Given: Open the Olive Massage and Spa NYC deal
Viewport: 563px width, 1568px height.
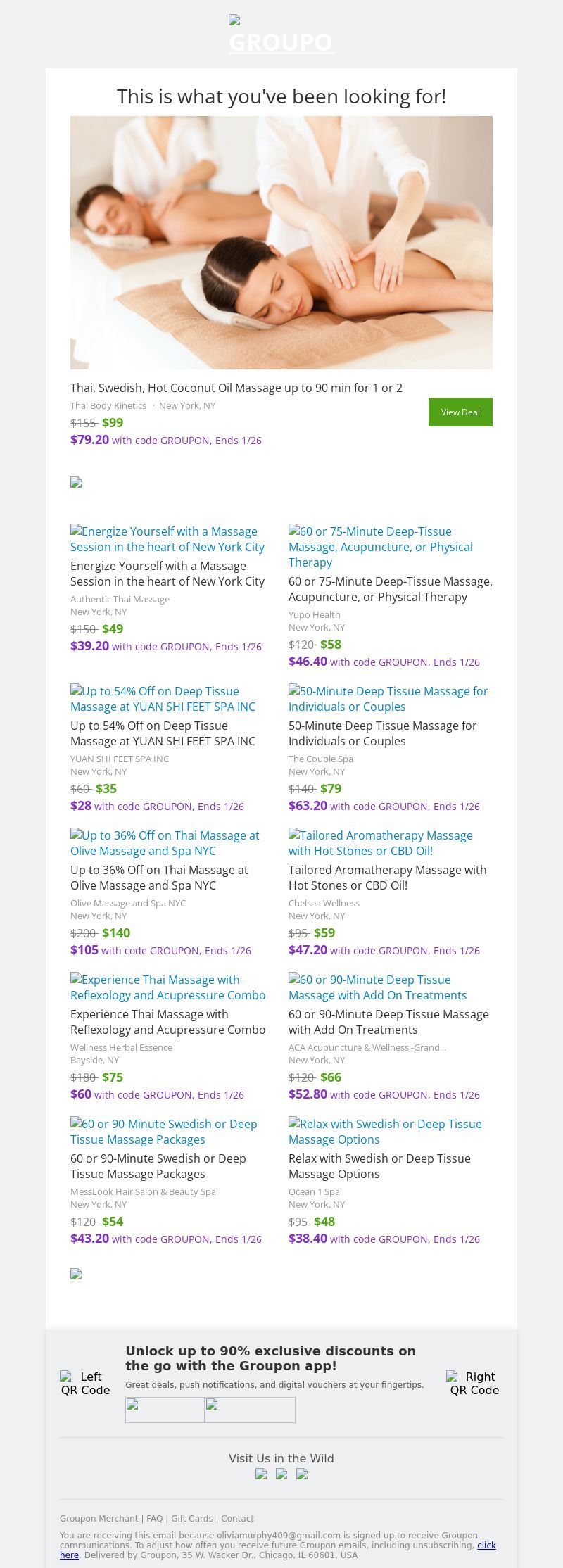Looking at the screenshot, I should 159,878.
